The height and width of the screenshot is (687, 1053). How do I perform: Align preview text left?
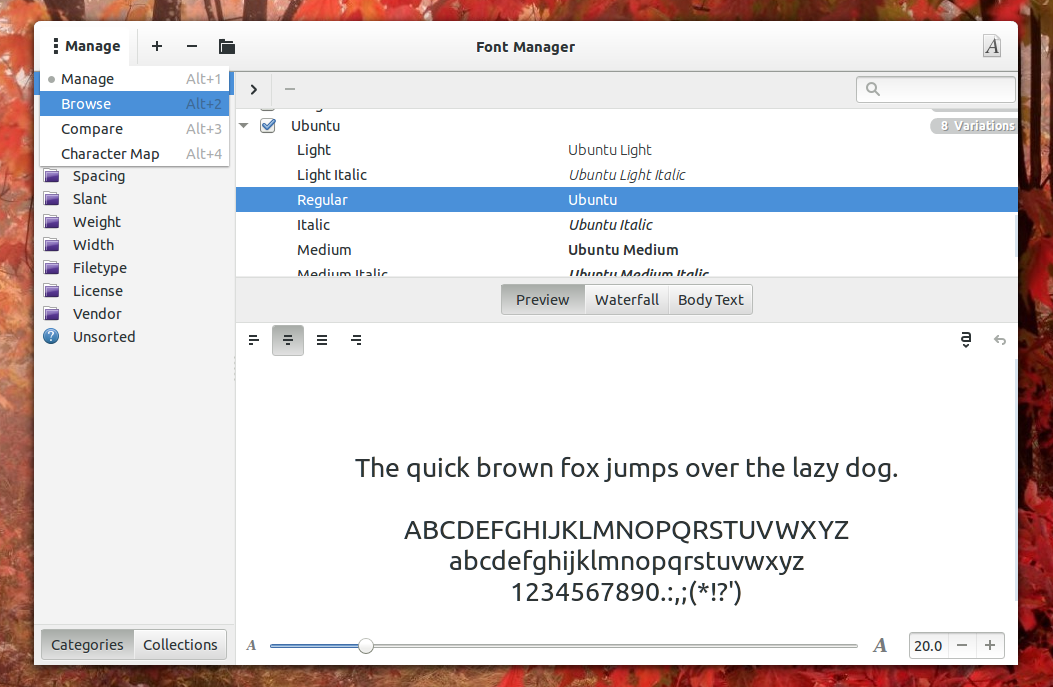[x=254, y=340]
